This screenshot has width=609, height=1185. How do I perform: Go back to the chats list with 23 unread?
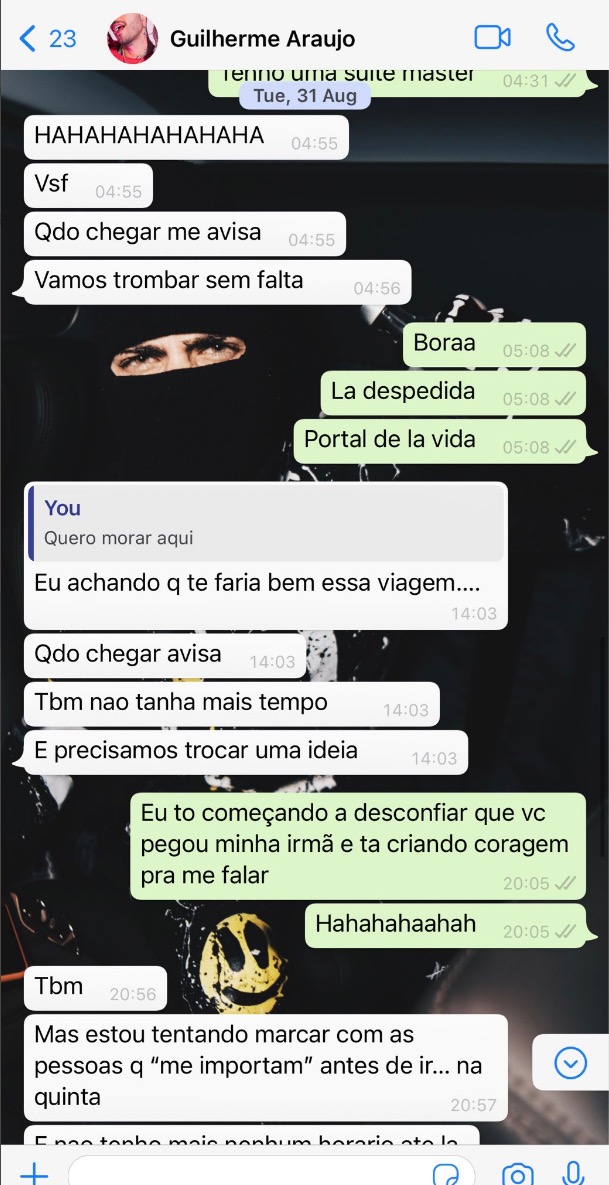point(48,38)
